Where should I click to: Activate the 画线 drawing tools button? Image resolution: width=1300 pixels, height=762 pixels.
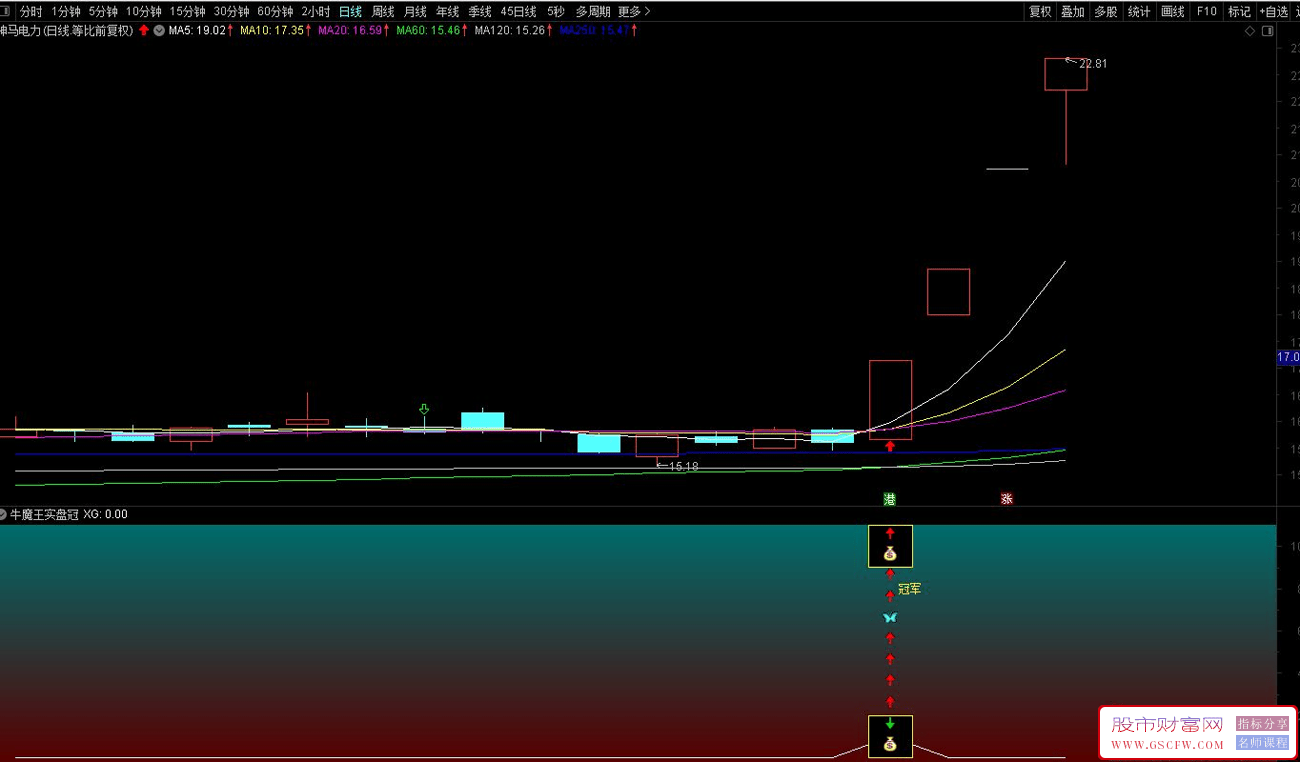point(1173,12)
